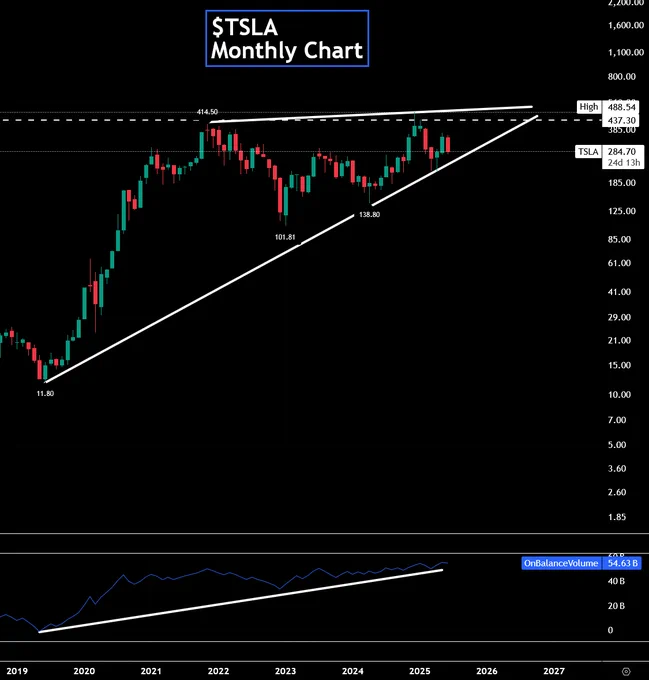This screenshot has width=649, height=680.
Task: Click the 2021 label on time axis
Action: coord(151,671)
